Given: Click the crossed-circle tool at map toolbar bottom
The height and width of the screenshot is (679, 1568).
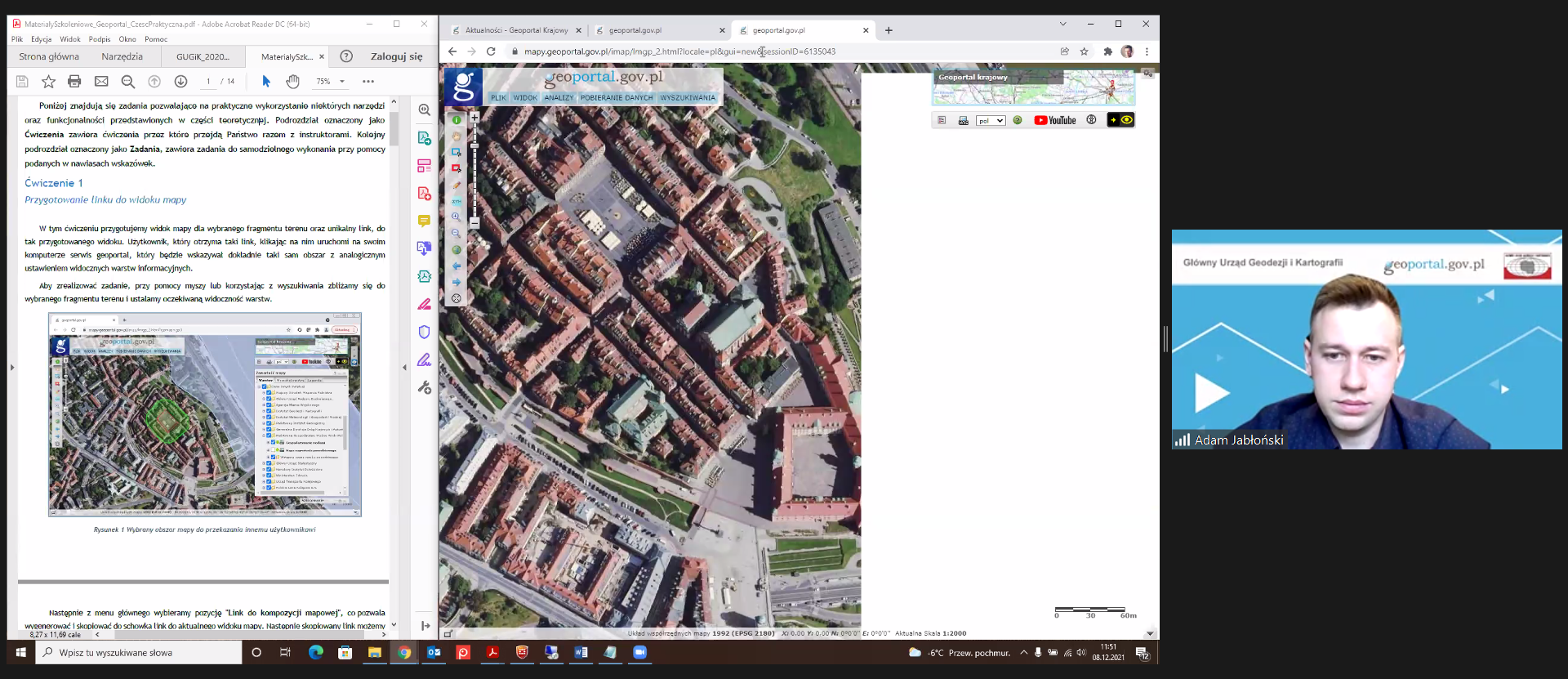Looking at the screenshot, I should [457, 298].
